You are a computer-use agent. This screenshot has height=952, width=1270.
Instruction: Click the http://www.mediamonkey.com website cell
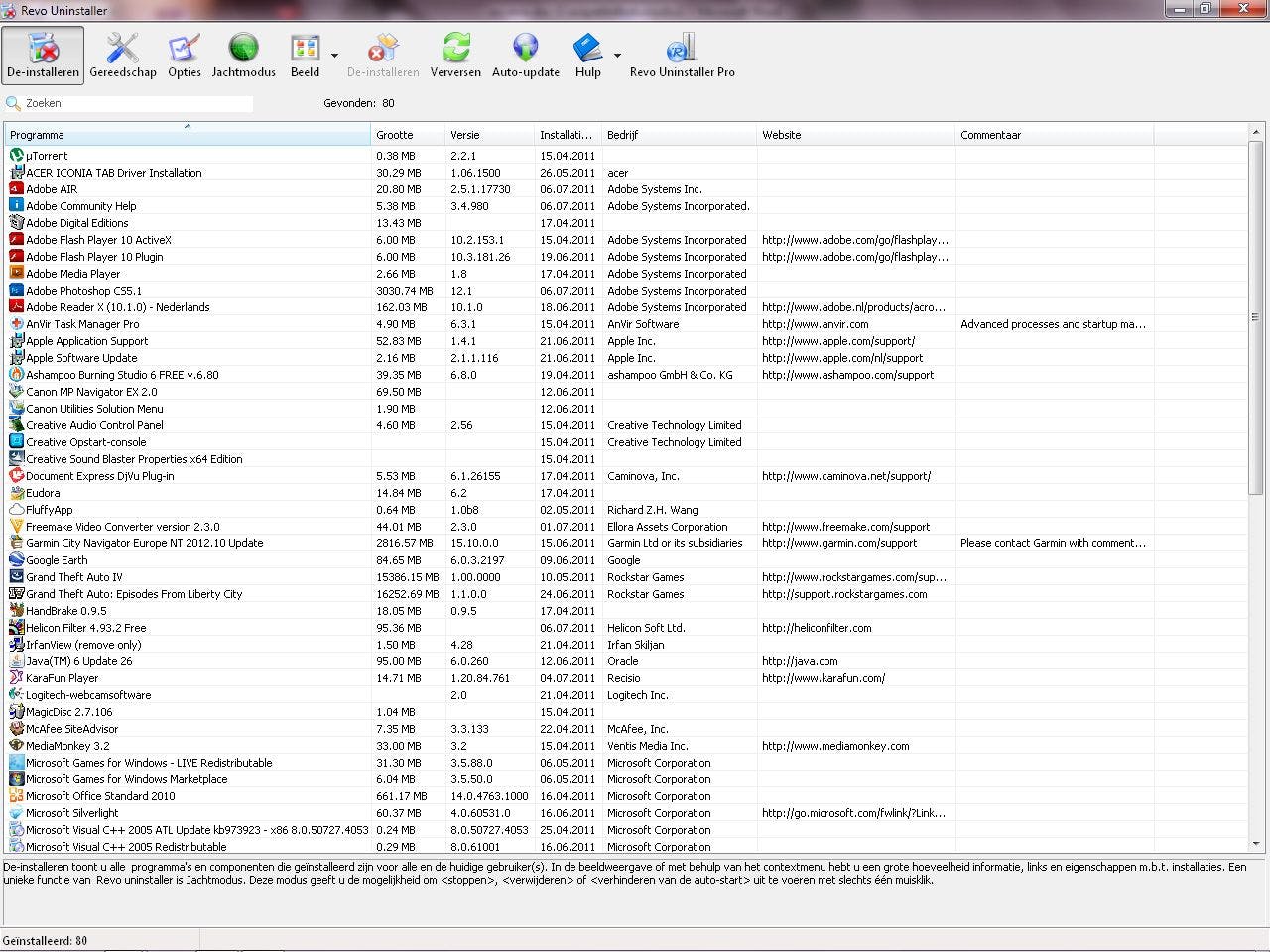point(835,746)
